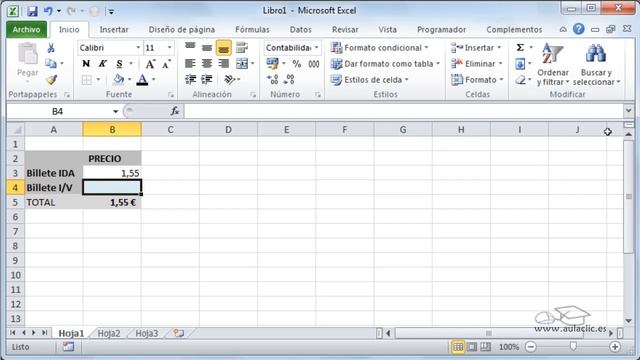
Task: Open Dar formato como tabla dropdown
Action: (x=385, y=64)
